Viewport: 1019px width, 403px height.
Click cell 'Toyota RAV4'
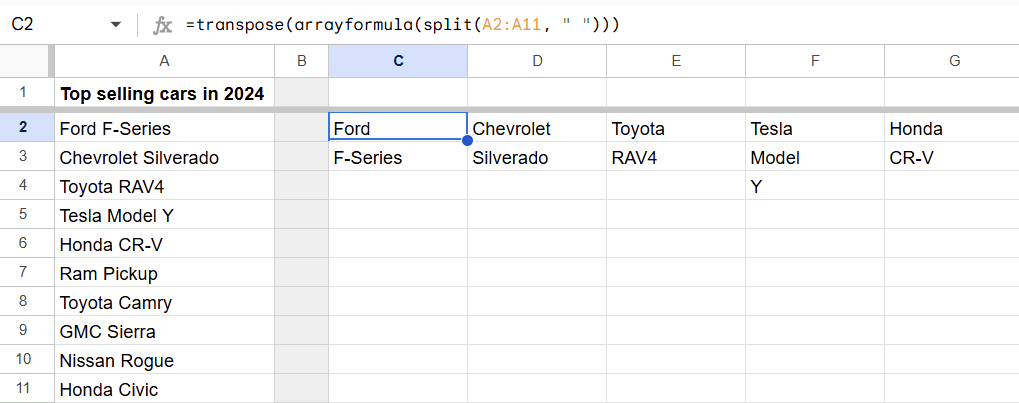coord(164,186)
